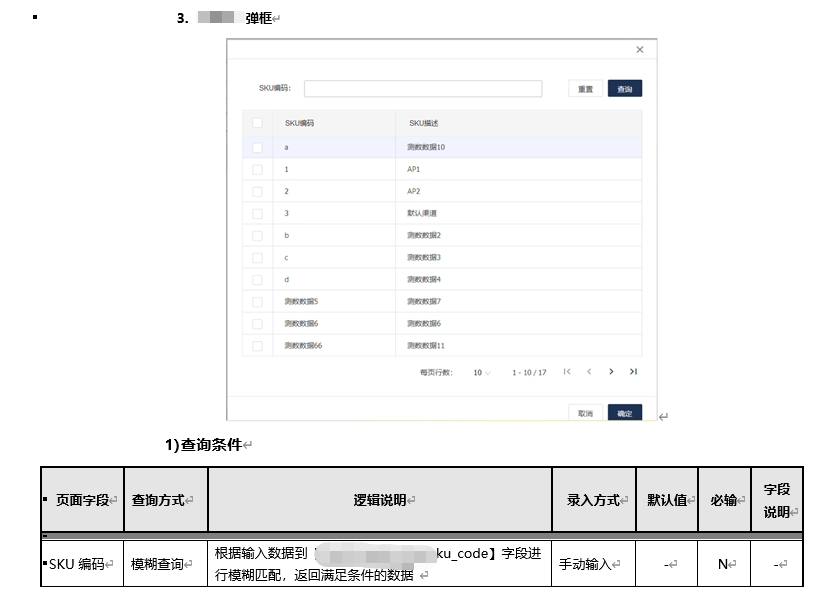Click the 确定 confirm button
The width and height of the screenshot is (835, 600).
pyautogui.click(x=624, y=410)
